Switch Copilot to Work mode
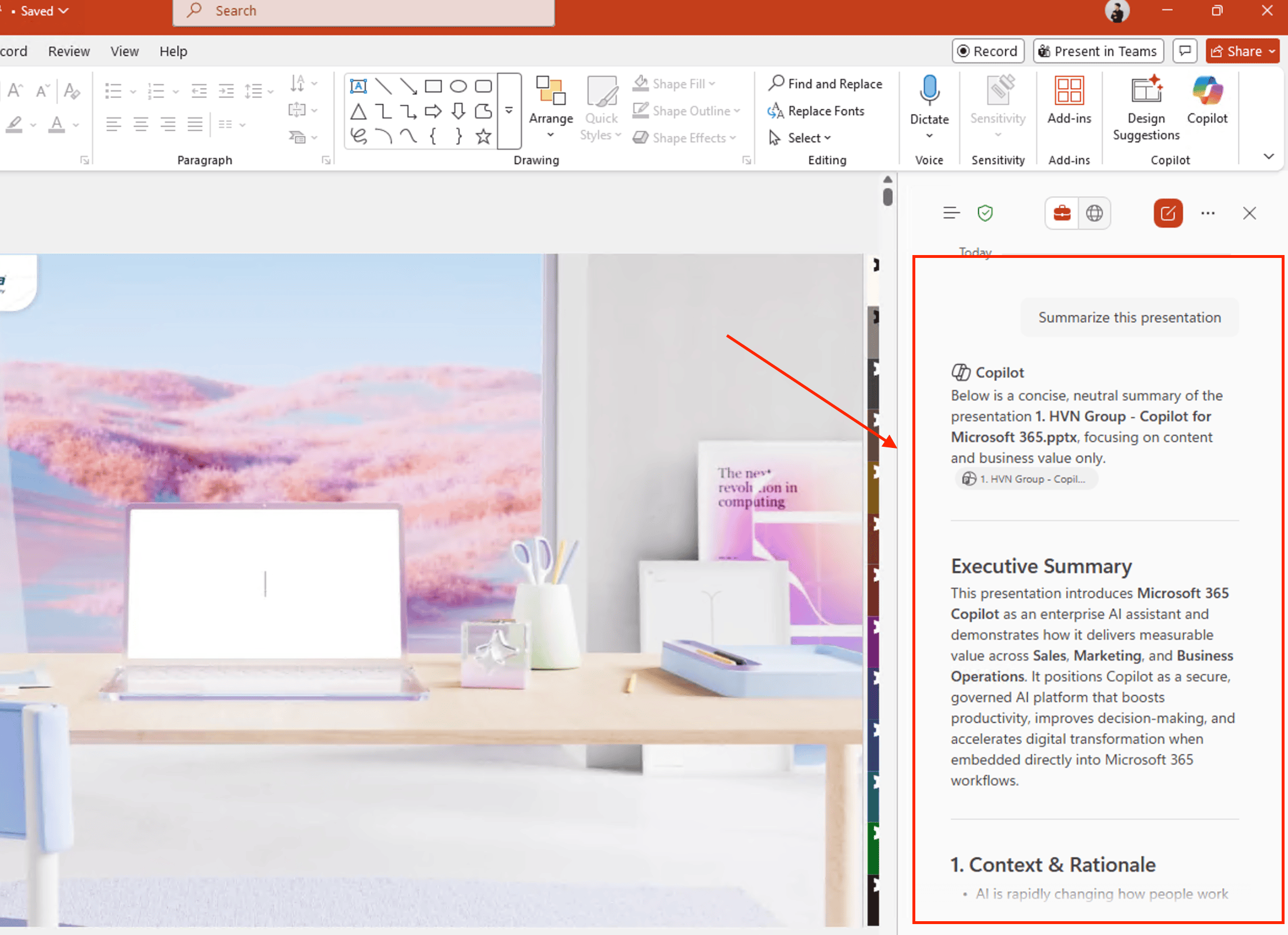 1062,214
